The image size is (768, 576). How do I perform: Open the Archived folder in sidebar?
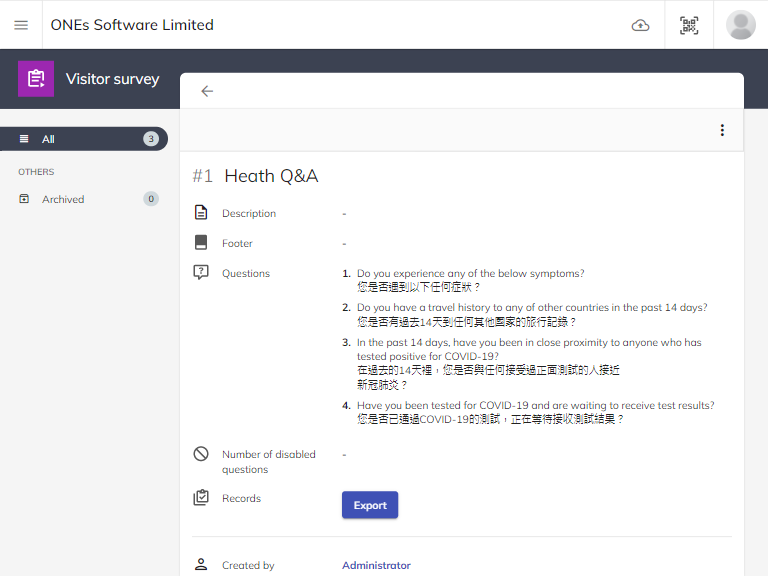63,199
